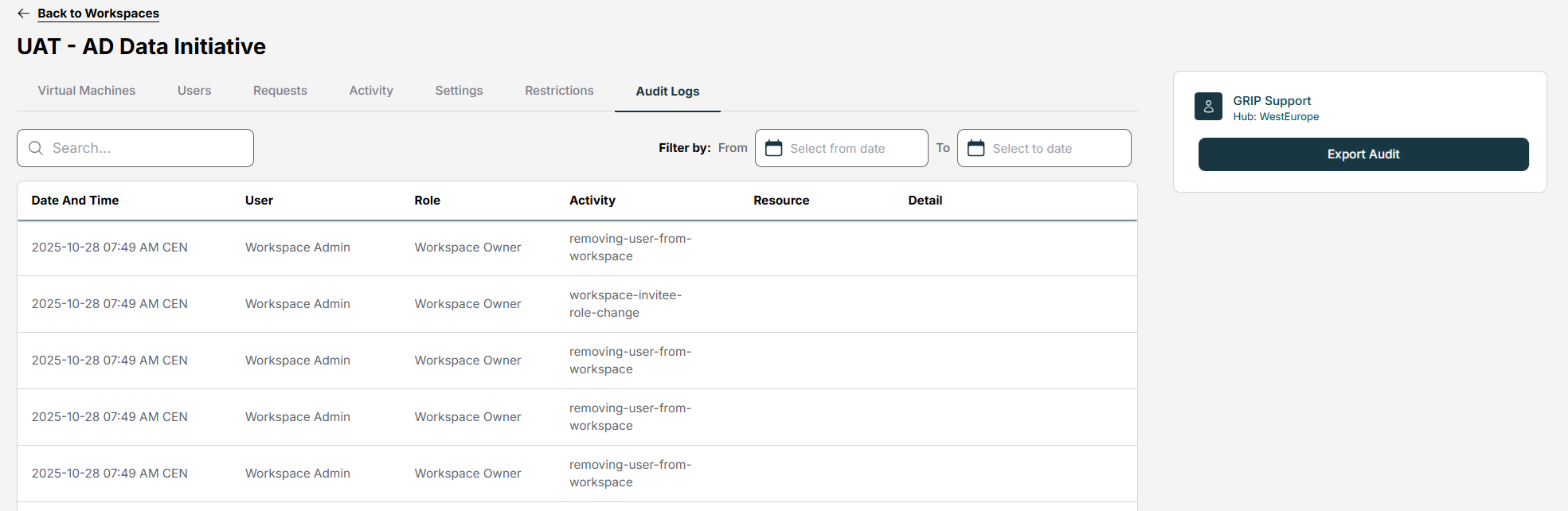Click the Activity column header
Viewport: 1568px width, 511px height.
pos(592,201)
